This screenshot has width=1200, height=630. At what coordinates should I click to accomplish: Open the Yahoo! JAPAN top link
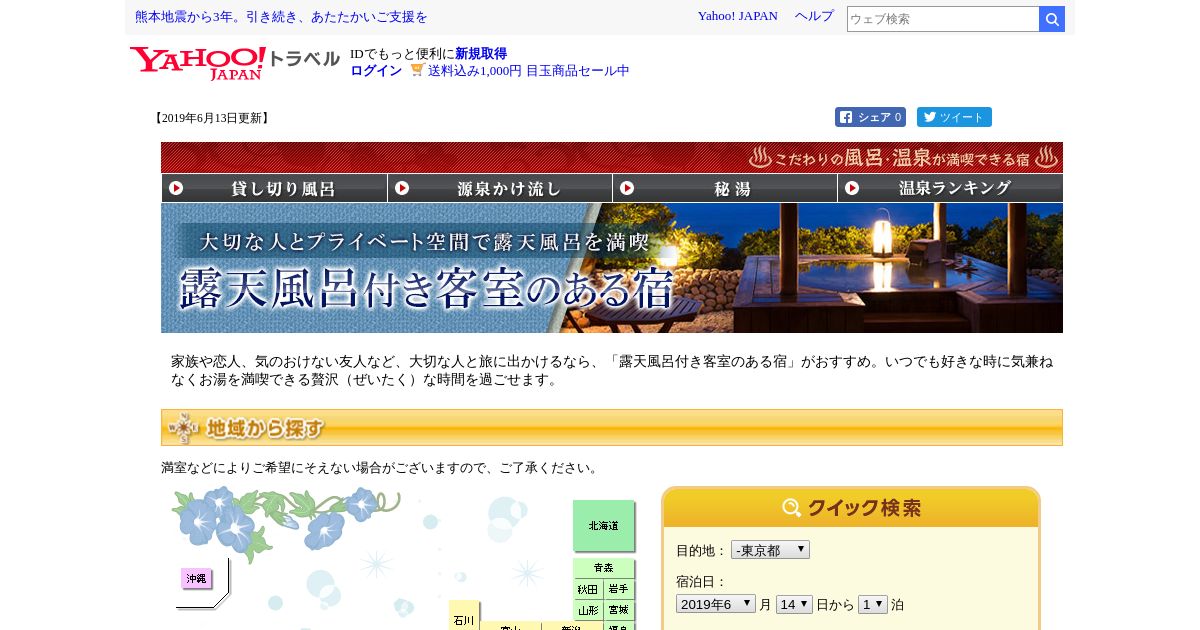pyautogui.click(x=738, y=16)
